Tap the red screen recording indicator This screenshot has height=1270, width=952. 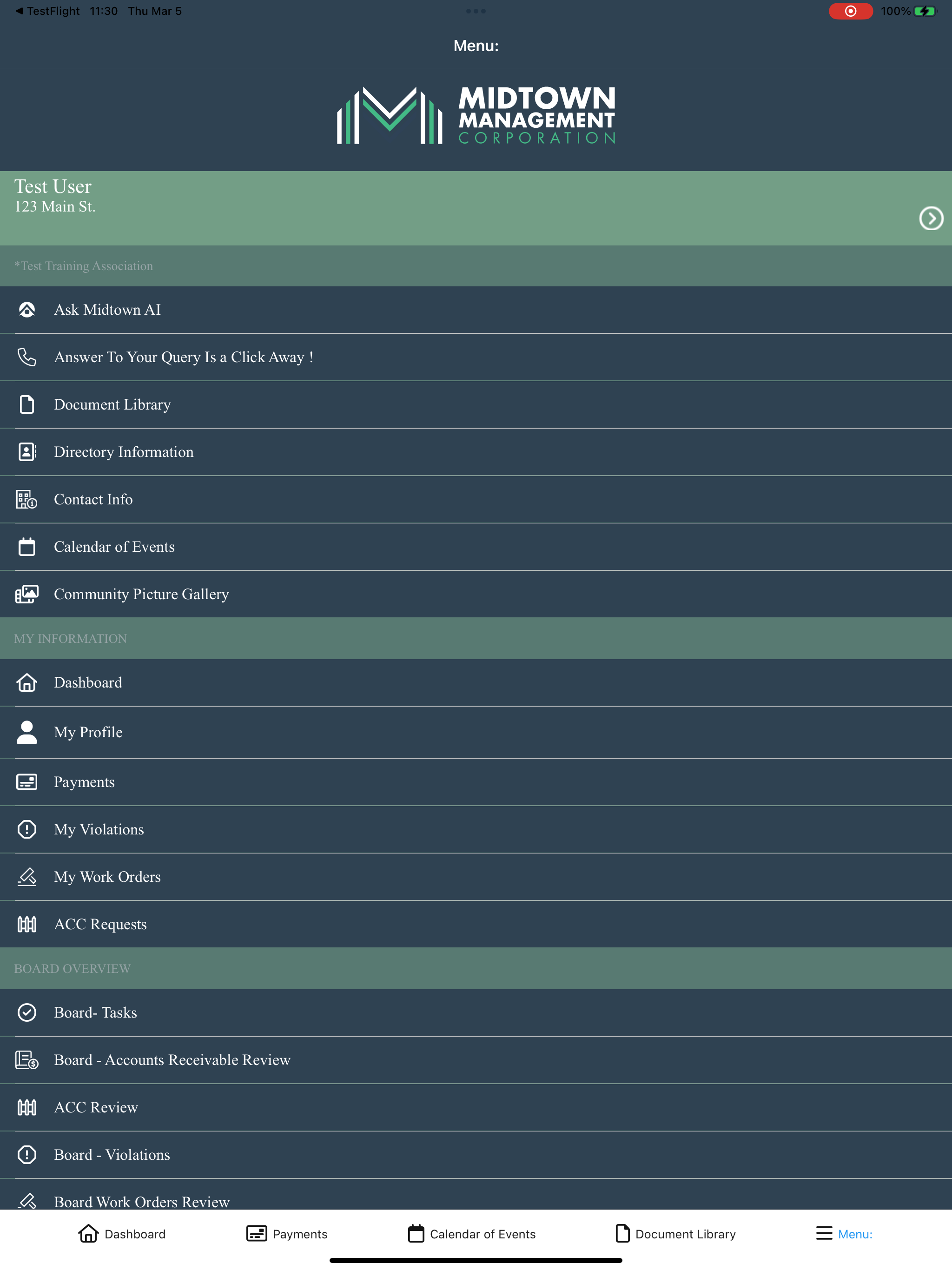click(x=850, y=11)
